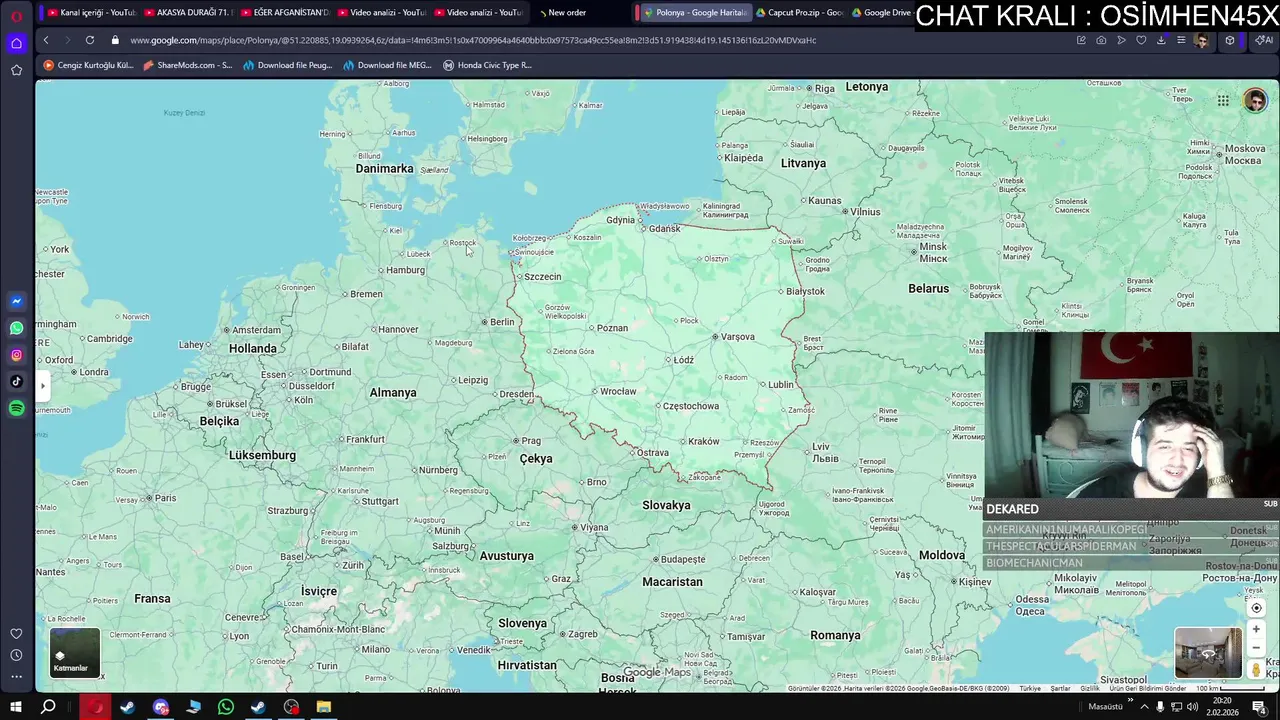Click Ürün Geri Bildirimi Gönder link
Viewport: 1280px width, 720px height.
(x=1148, y=688)
